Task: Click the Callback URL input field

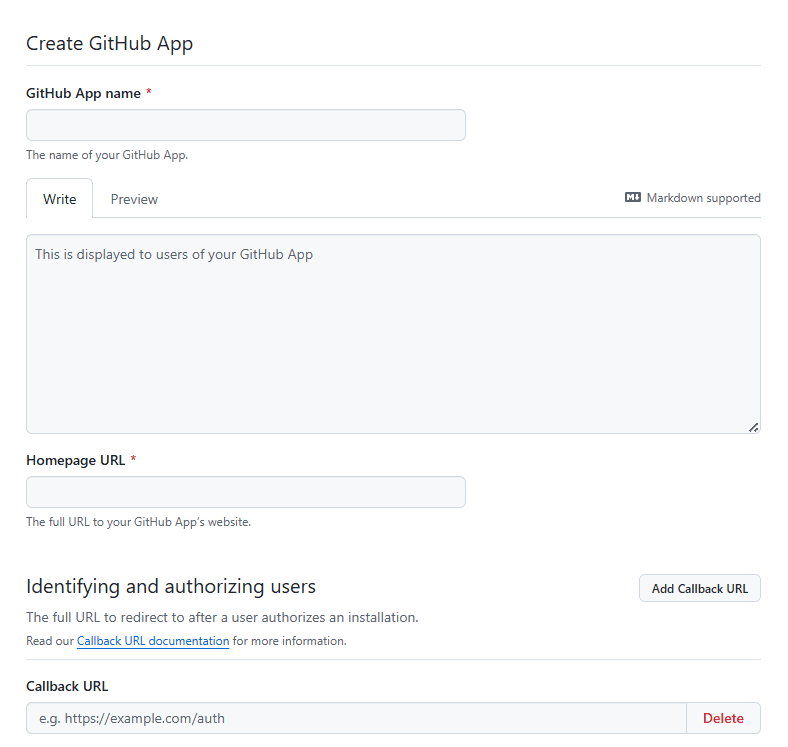Action: click(x=356, y=718)
